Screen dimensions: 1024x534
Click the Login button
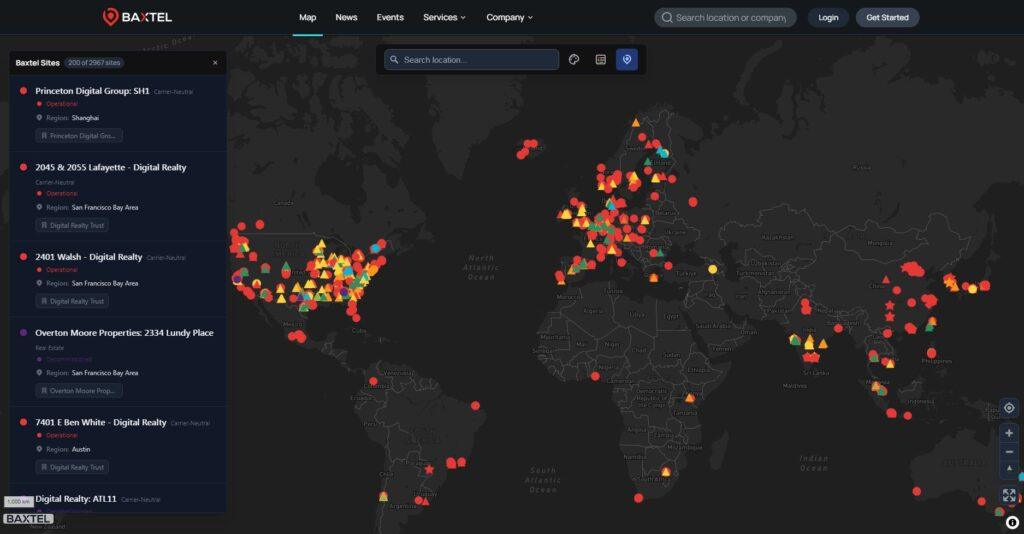pos(828,18)
